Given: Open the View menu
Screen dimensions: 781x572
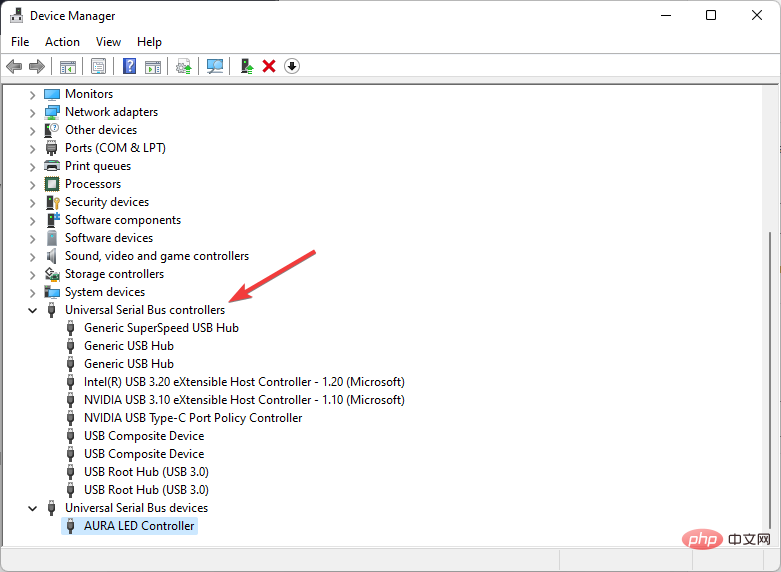Looking at the screenshot, I should pyautogui.click(x=108, y=42).
